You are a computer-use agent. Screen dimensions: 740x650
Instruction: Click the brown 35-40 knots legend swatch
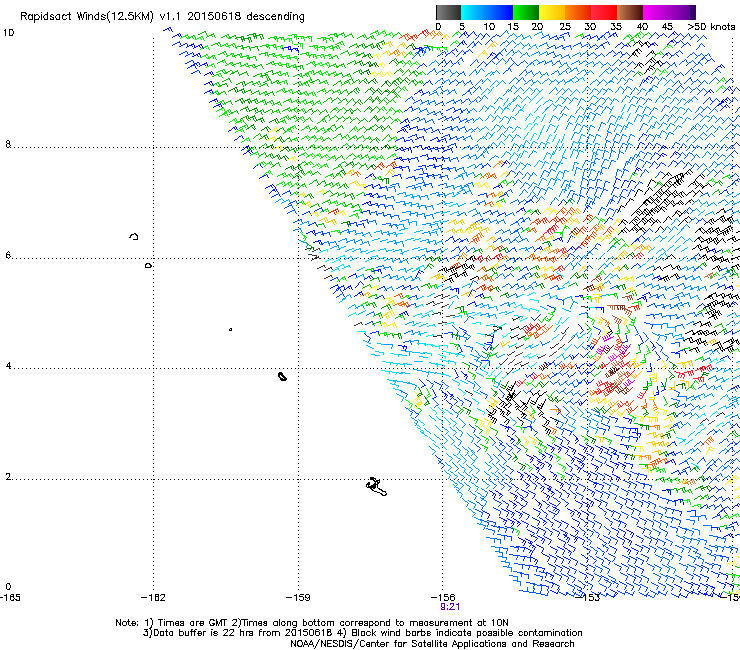click(x=630, y=12)
